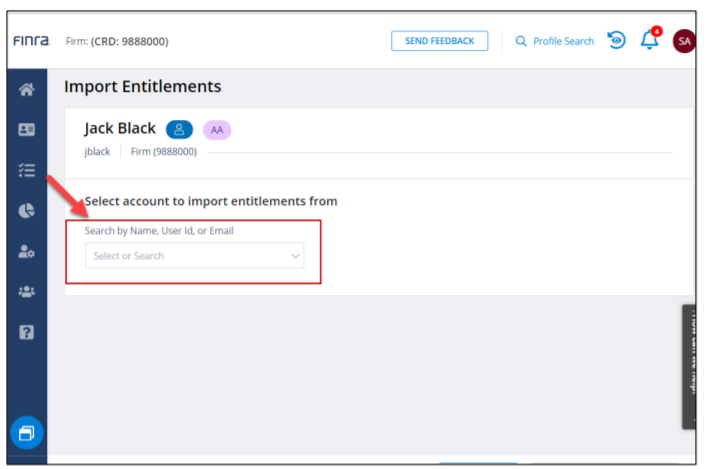Viewport: 707px width, 469px height.
Task: Open the pie chart sidebar icon
Action: pyautogui.click(x=26, y=210)
